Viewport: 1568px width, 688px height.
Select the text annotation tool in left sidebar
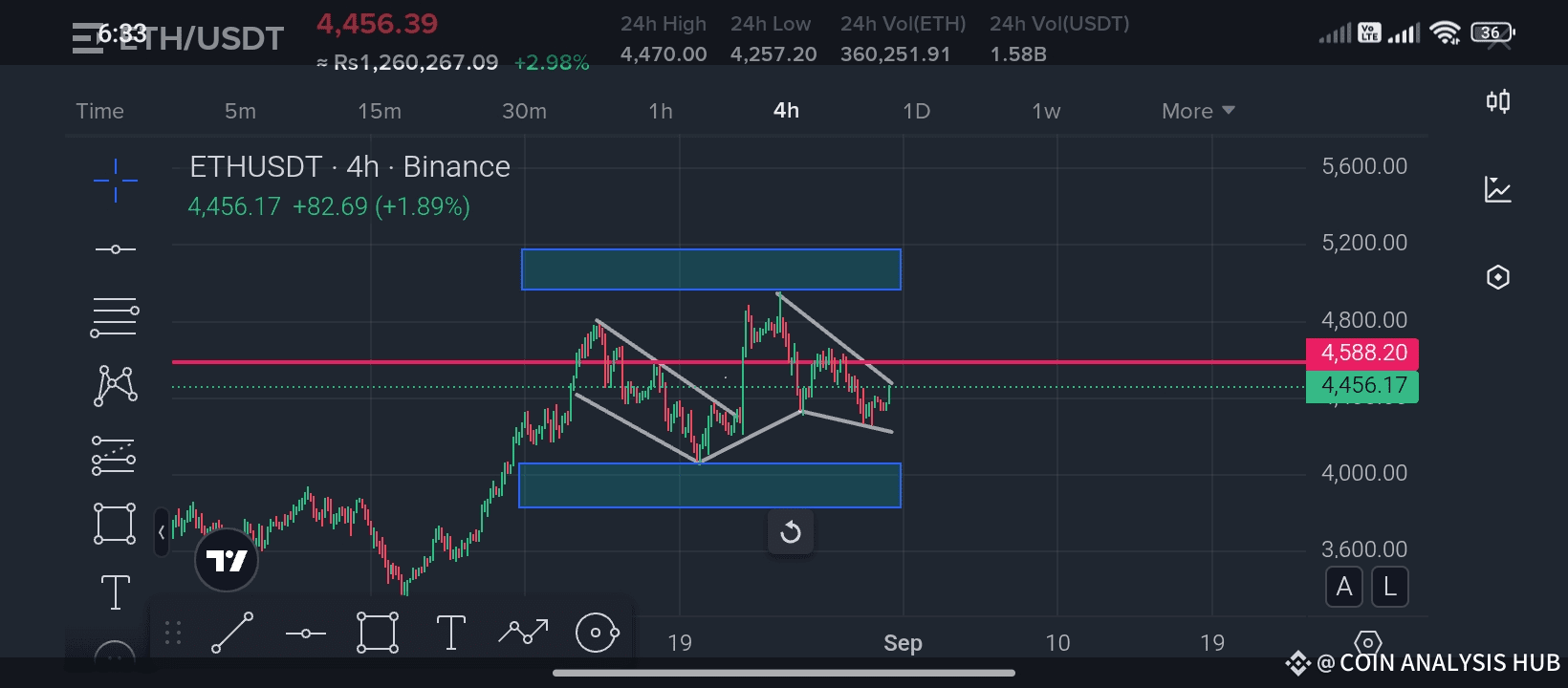point(116,592)
